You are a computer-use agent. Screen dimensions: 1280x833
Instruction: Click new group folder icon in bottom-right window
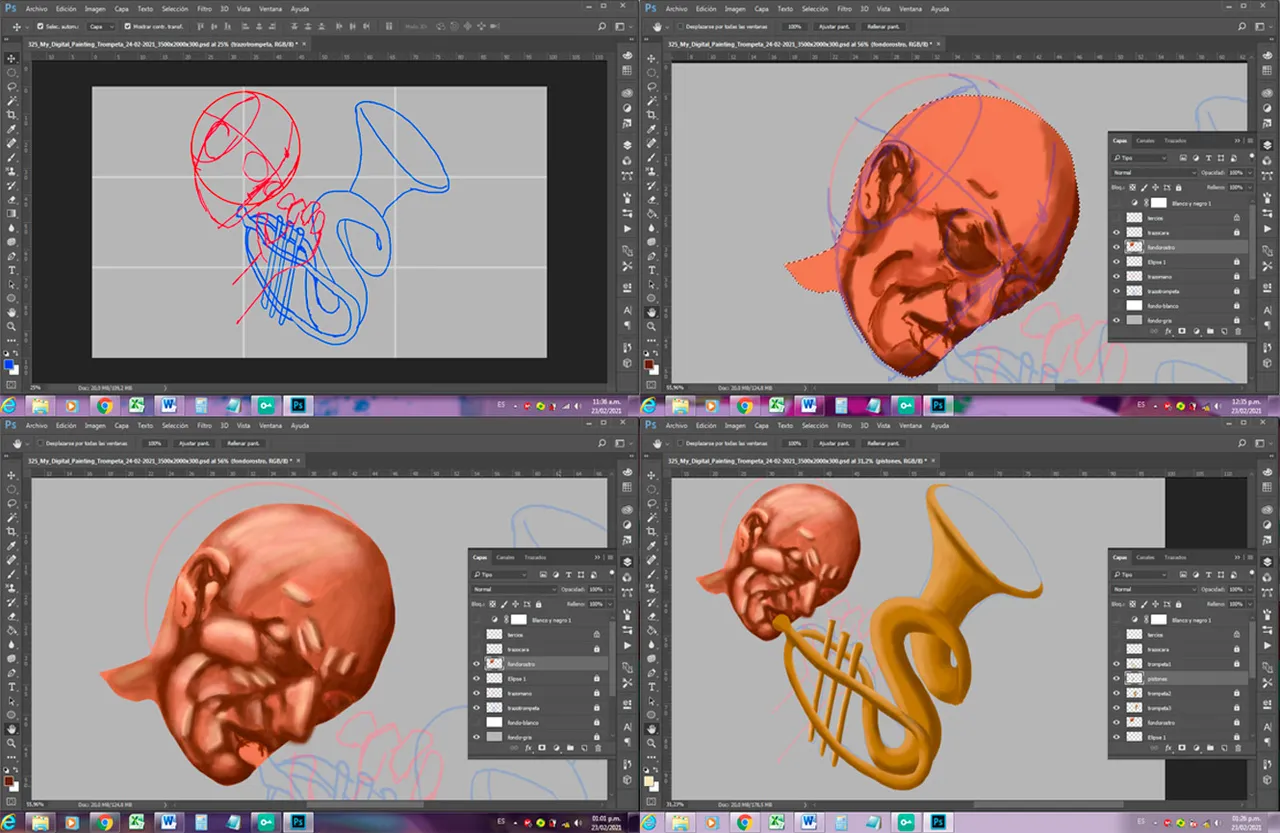click(1209, 748)
